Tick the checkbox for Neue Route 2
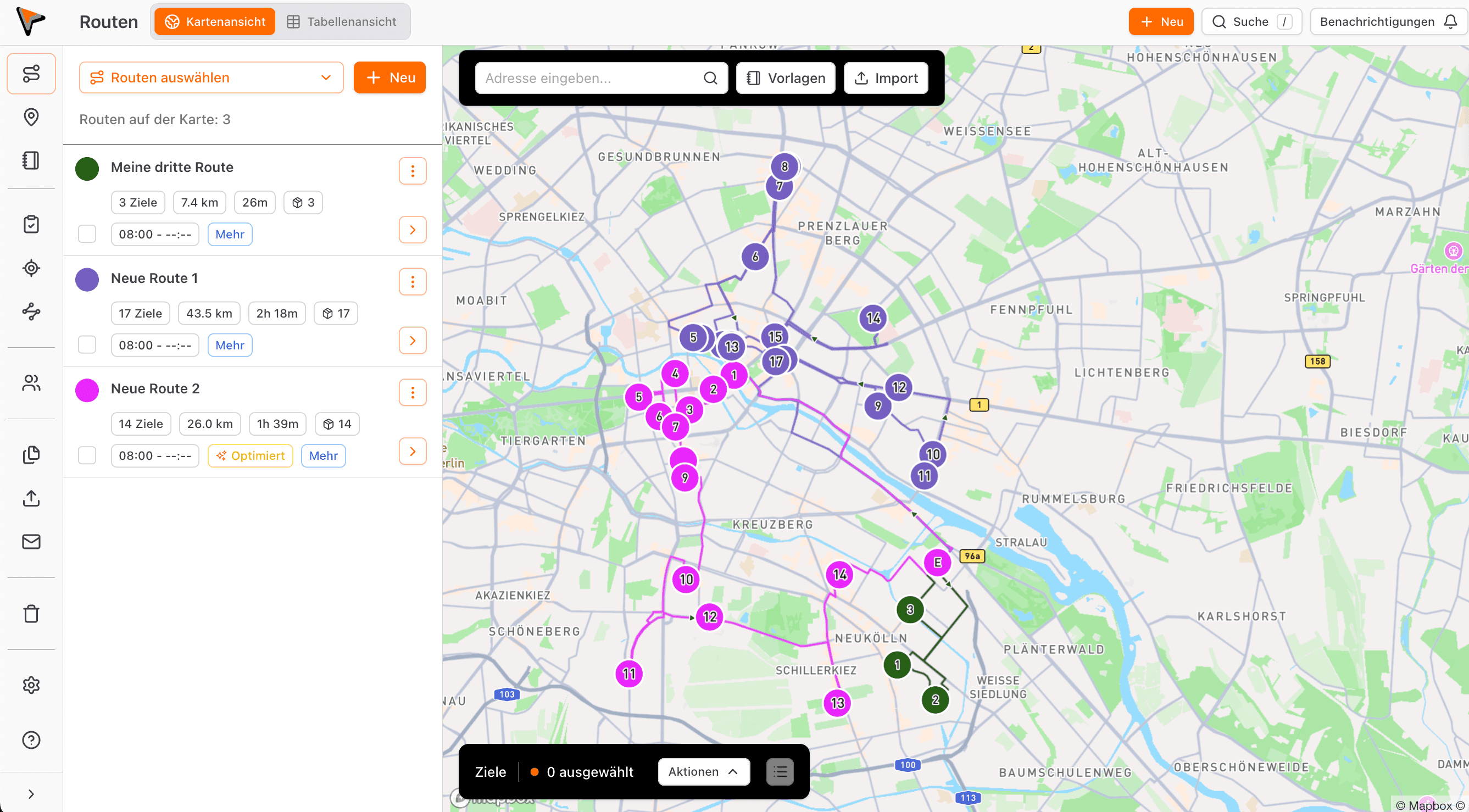The image size is (1469, 812). 87,455
